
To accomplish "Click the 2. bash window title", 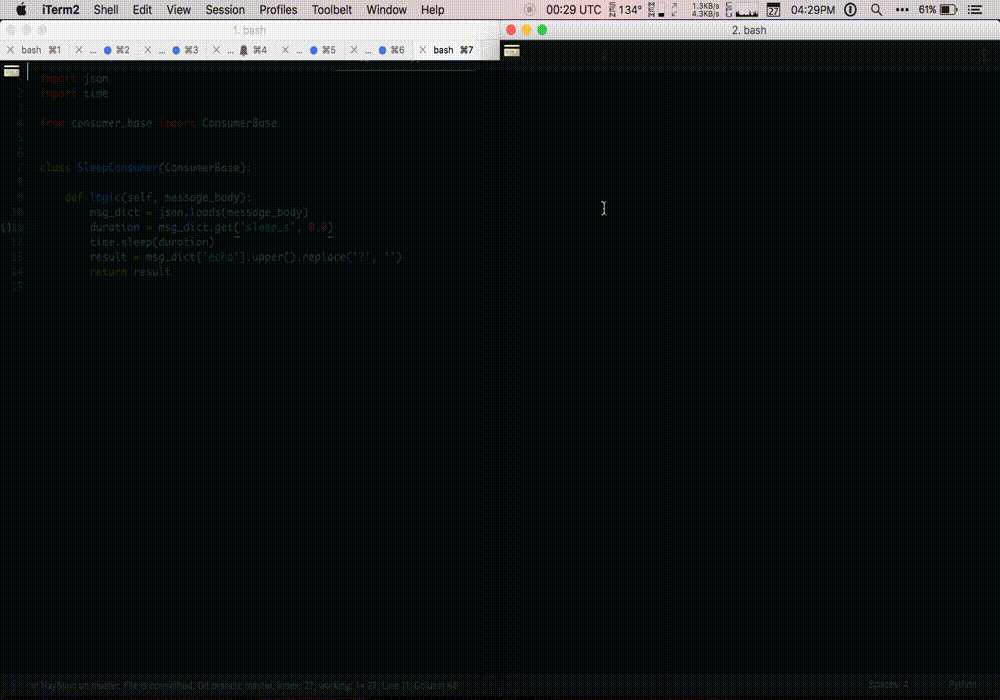I will tap(749, 30).
